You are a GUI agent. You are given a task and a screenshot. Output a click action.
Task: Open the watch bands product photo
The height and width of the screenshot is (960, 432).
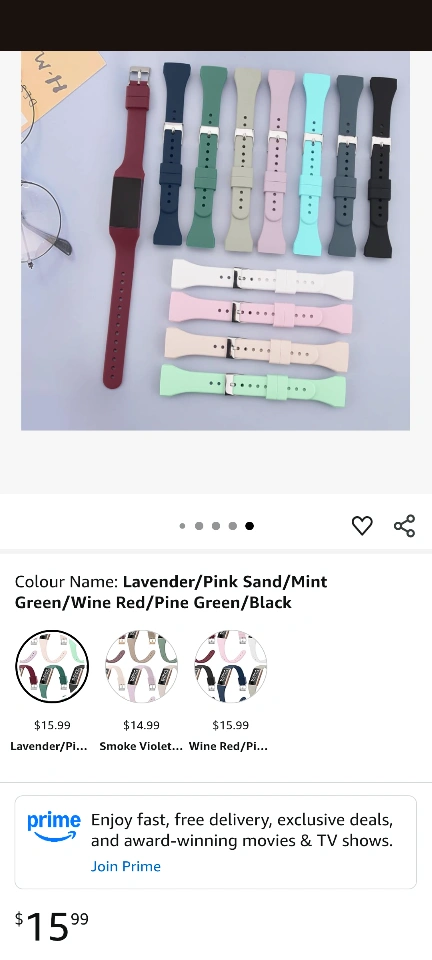pyautogui.click(x=215, y=241)
